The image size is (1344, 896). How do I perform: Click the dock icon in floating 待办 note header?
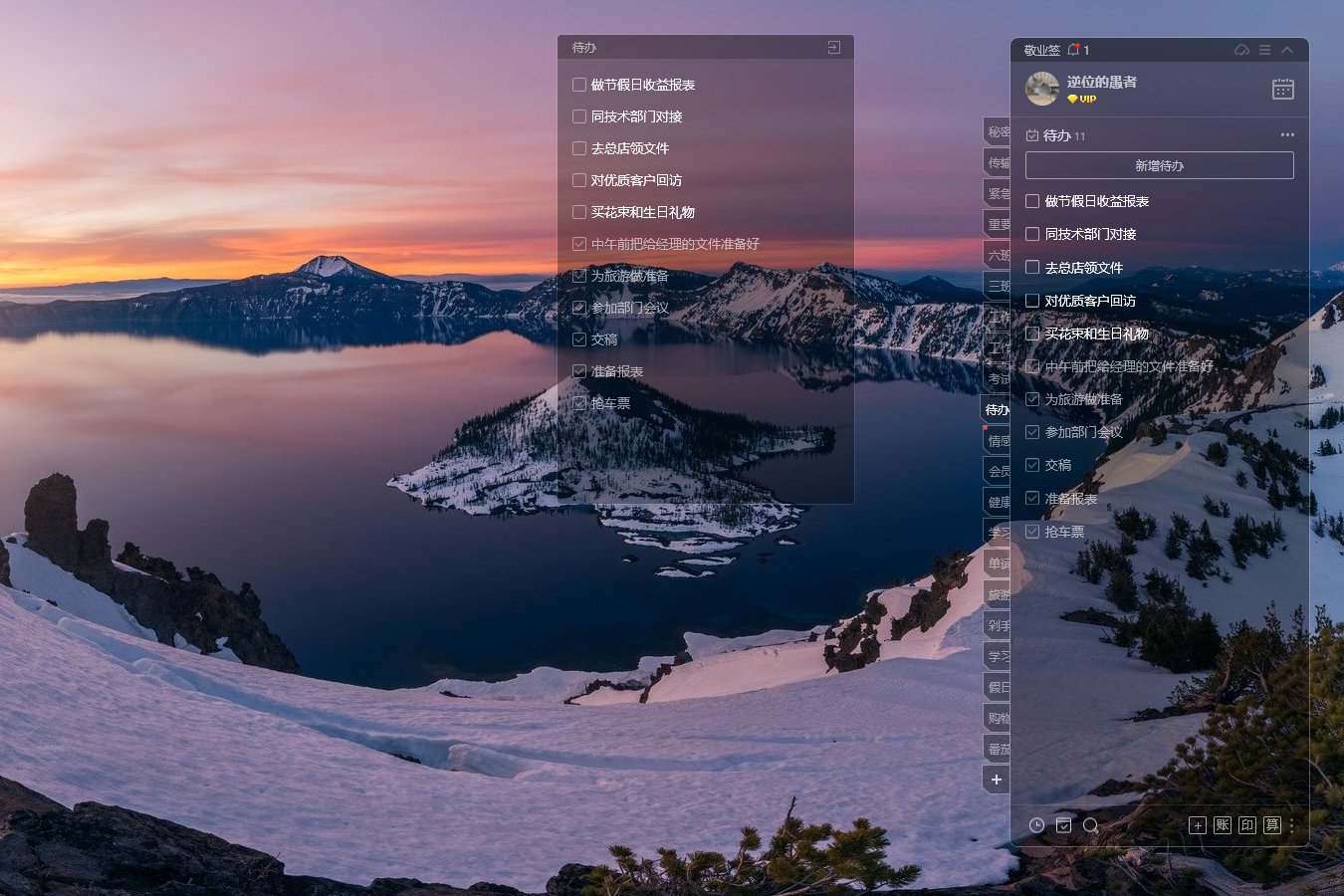(834, 48)
